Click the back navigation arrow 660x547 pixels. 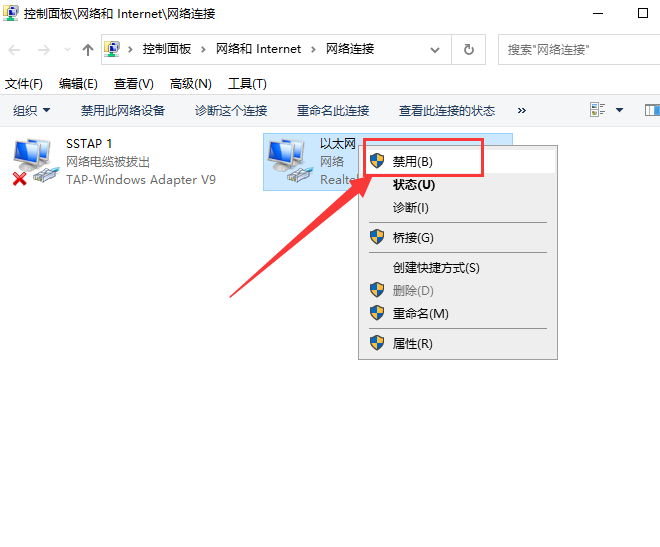15,50
